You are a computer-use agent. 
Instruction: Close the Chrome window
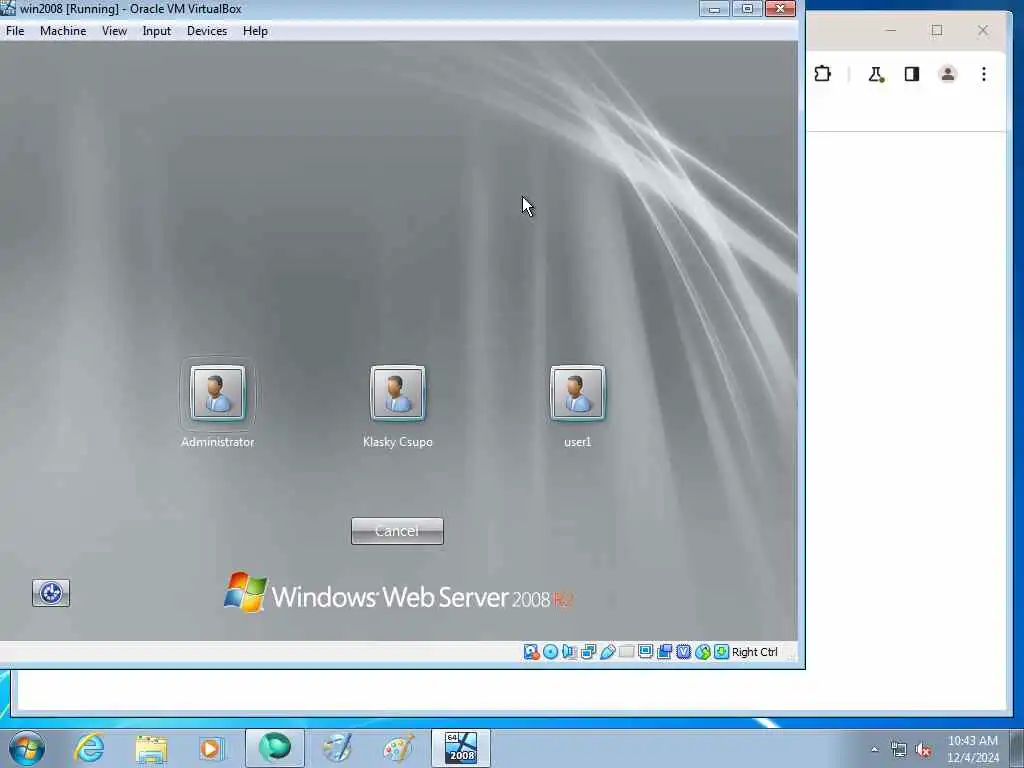click(x=982, y=30)
